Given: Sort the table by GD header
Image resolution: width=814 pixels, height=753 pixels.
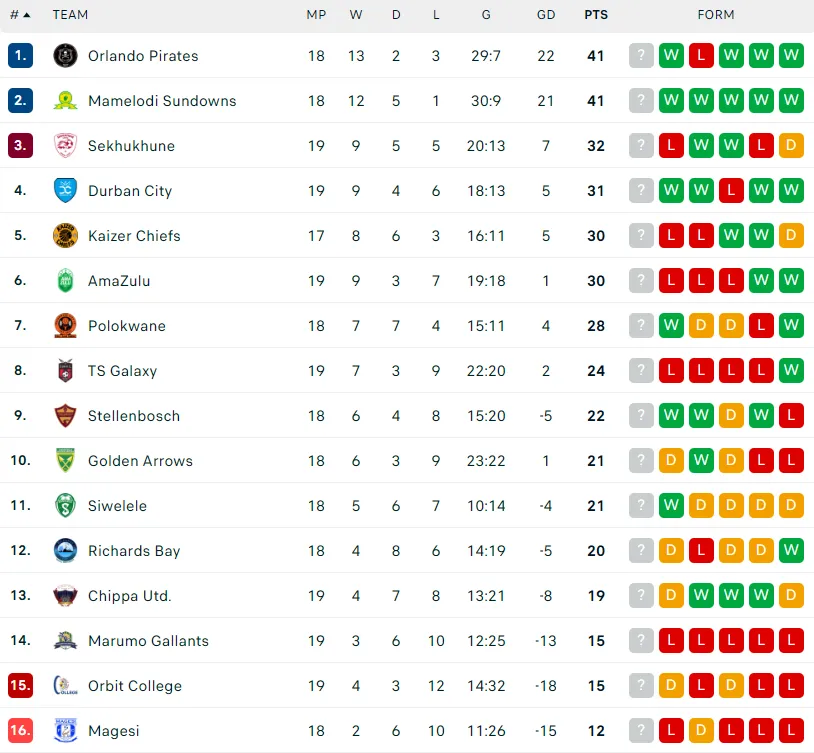Looking at the screenshot, I should (x=546, y=15).
